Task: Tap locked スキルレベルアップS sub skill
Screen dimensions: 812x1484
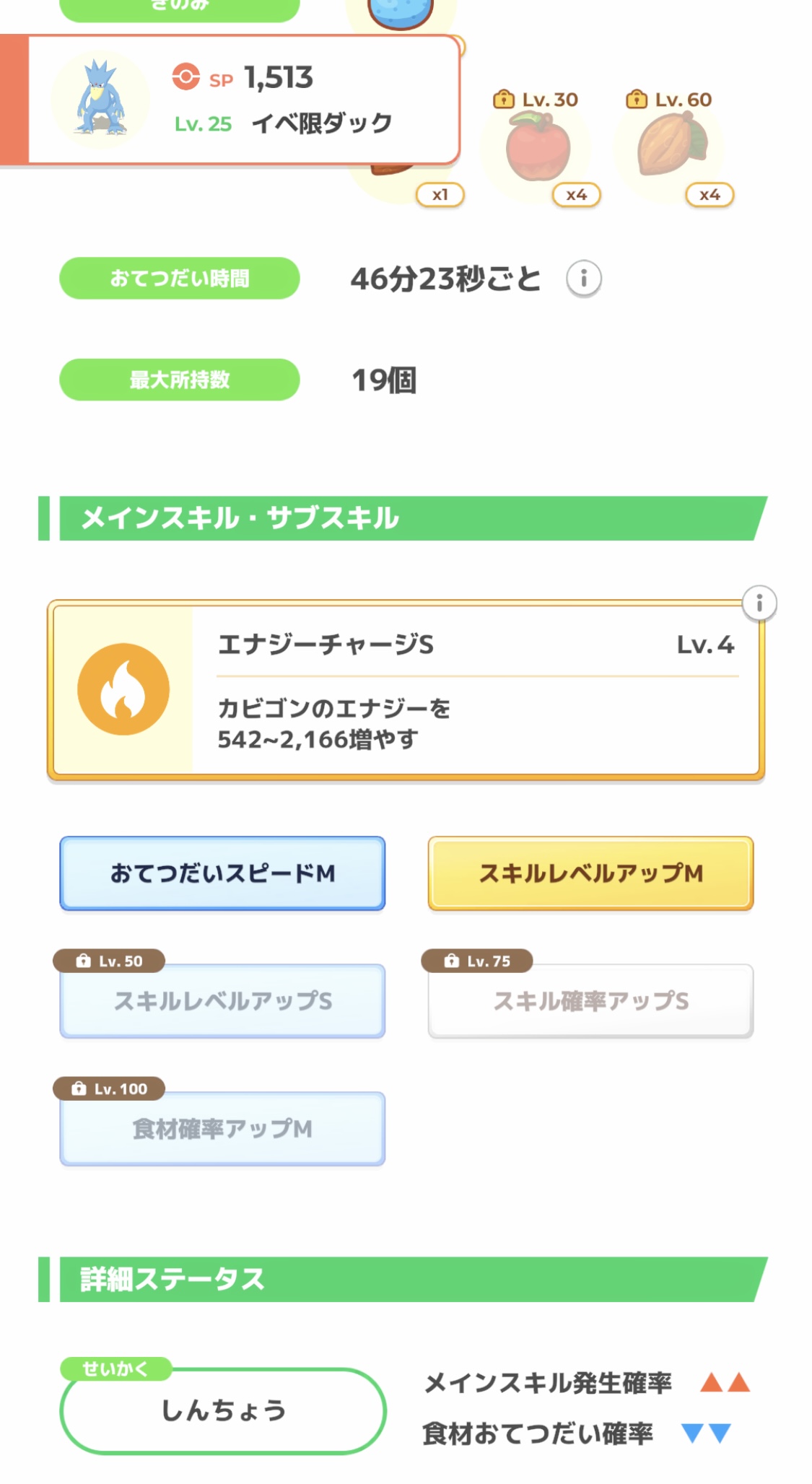Action: [222, 1002]
